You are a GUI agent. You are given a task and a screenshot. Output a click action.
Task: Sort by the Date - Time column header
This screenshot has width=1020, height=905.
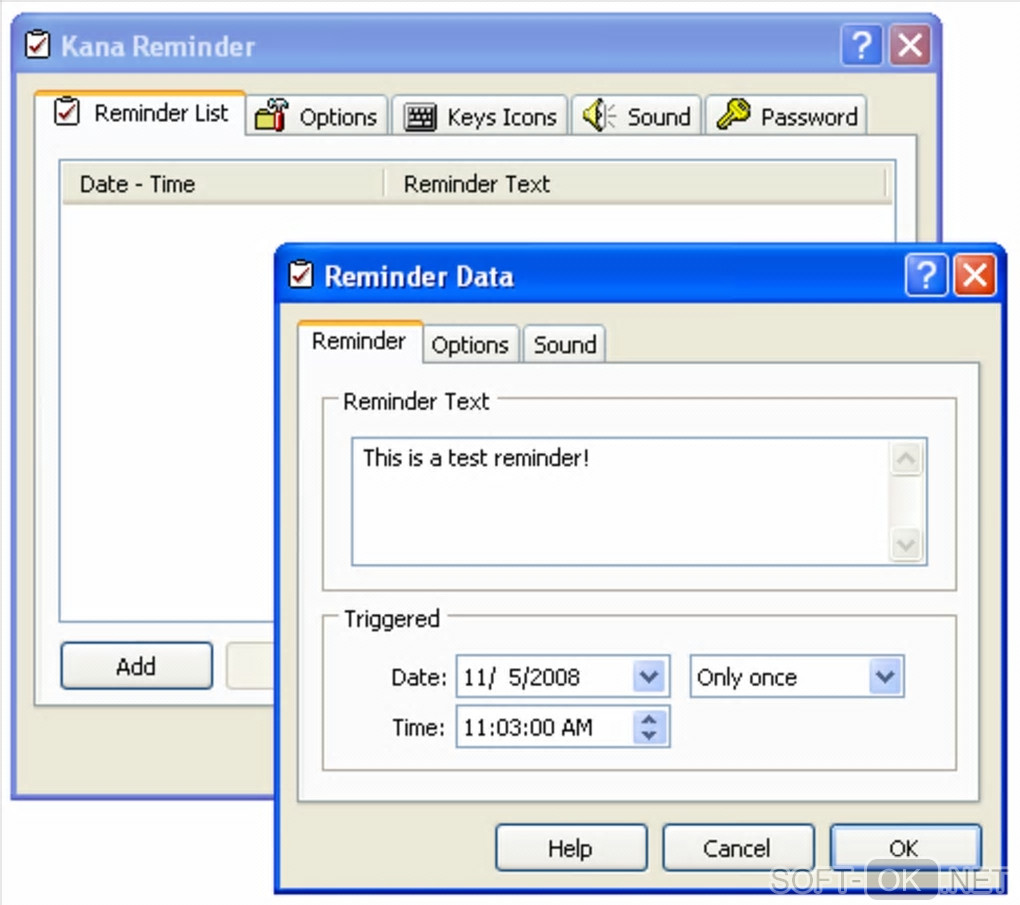pyautogui.click(x=222, y=184)
